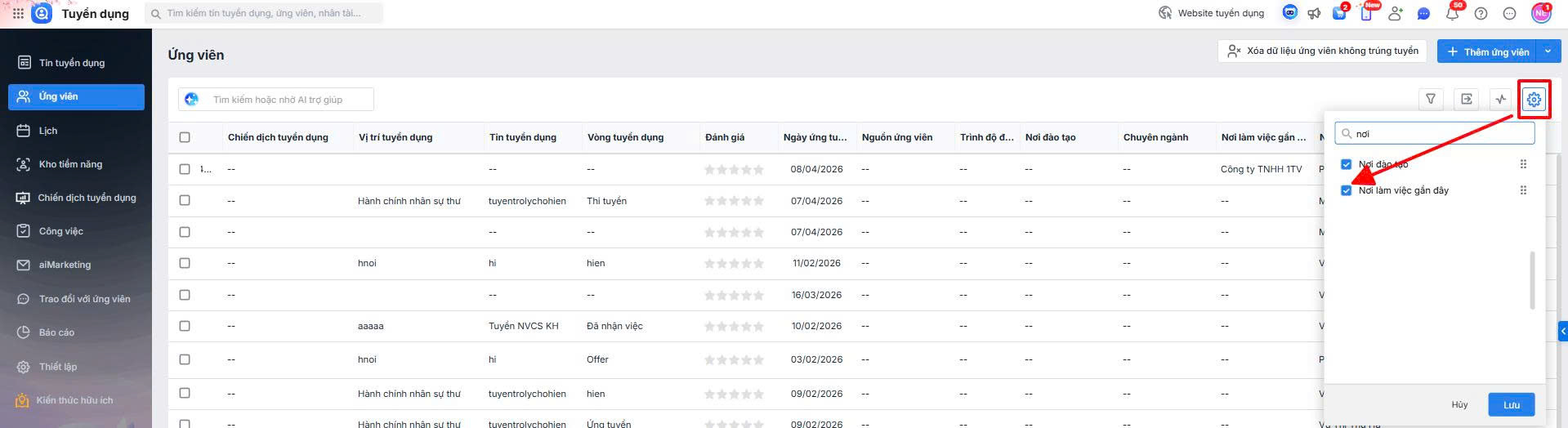Go to "Kho tiềm năng" in sidebar
This screenshot has width=1568, height=428.
tap(70, 164)
